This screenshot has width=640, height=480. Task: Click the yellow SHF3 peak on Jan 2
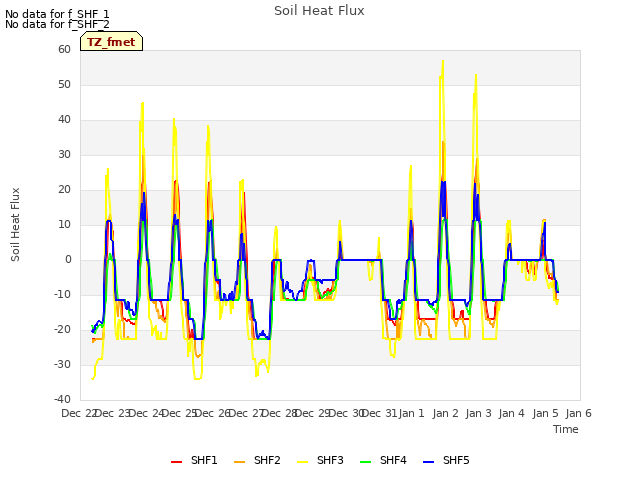tap(442, 62)
